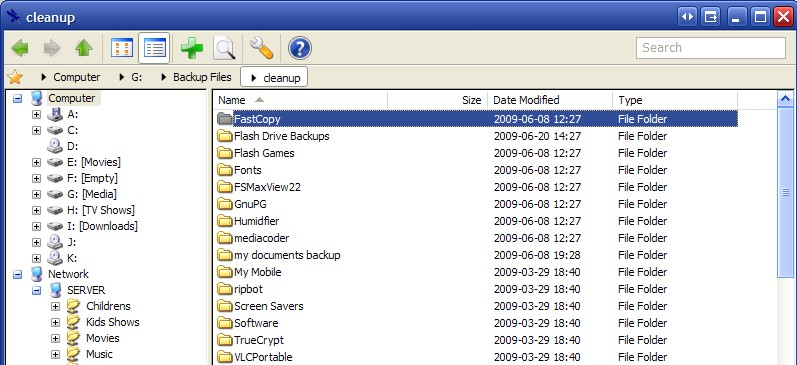This screenshot has width=797, height=365.
Task: Select the Fonts folder icon
Action: click(225, 170)
